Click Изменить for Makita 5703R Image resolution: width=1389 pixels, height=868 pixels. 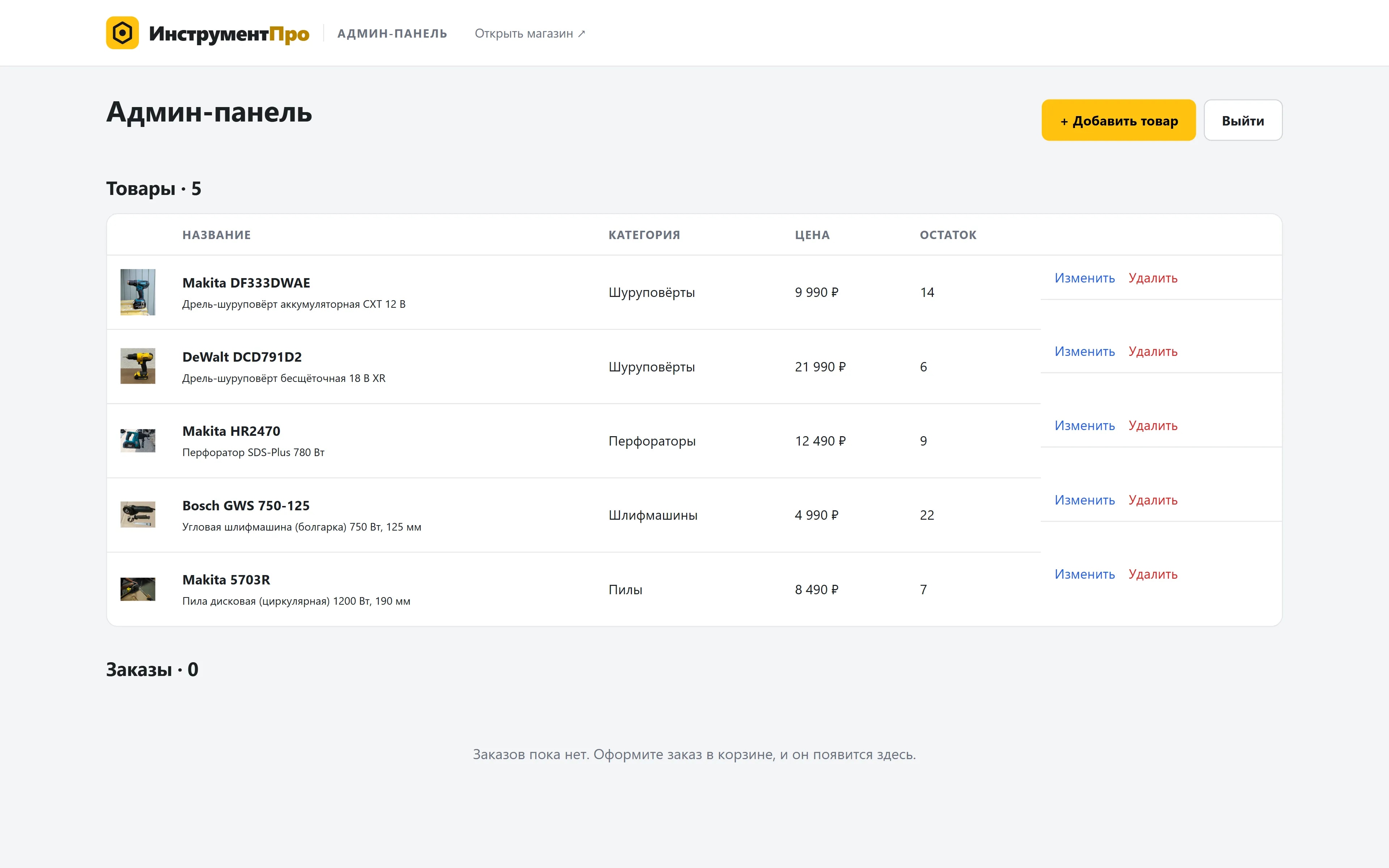coord(1084,574)
